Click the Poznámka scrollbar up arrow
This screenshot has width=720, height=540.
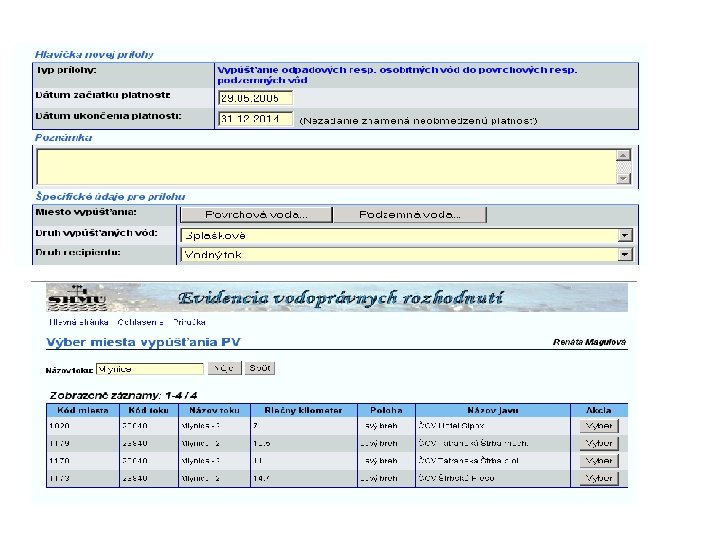[x=623, y=155]
